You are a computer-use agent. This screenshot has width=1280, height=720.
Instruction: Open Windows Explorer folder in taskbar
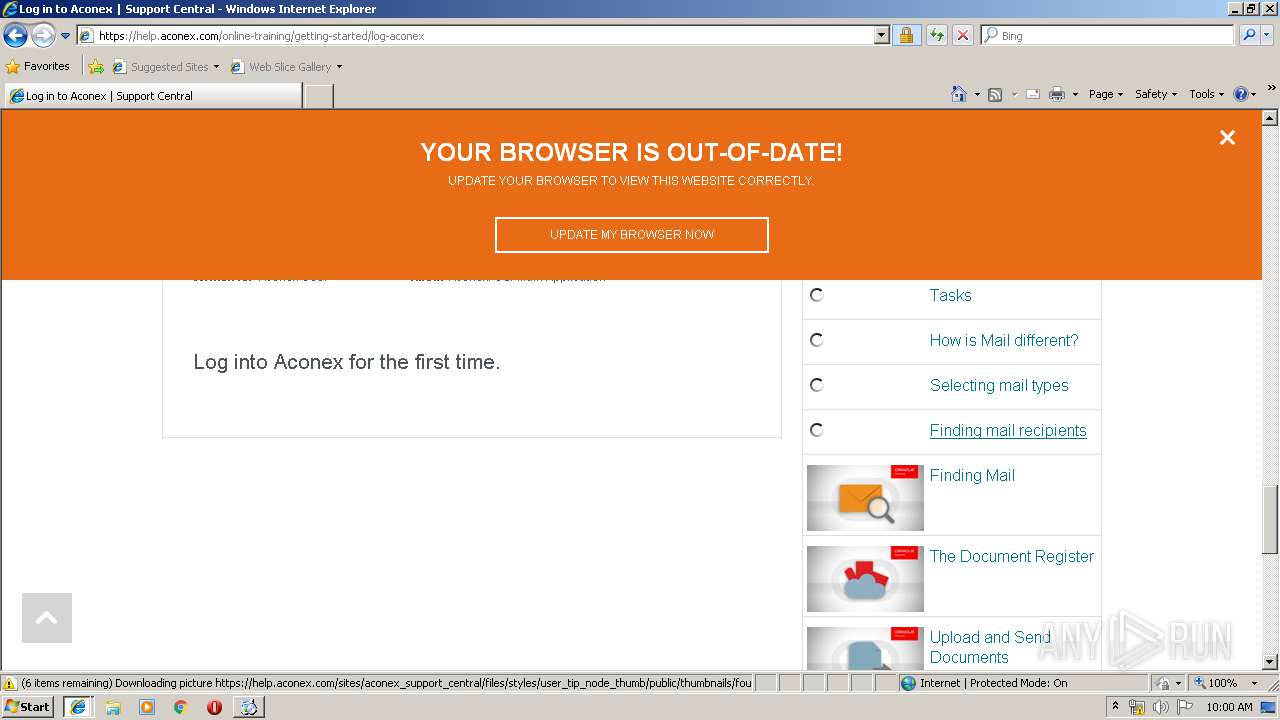(x=113, y=706)
